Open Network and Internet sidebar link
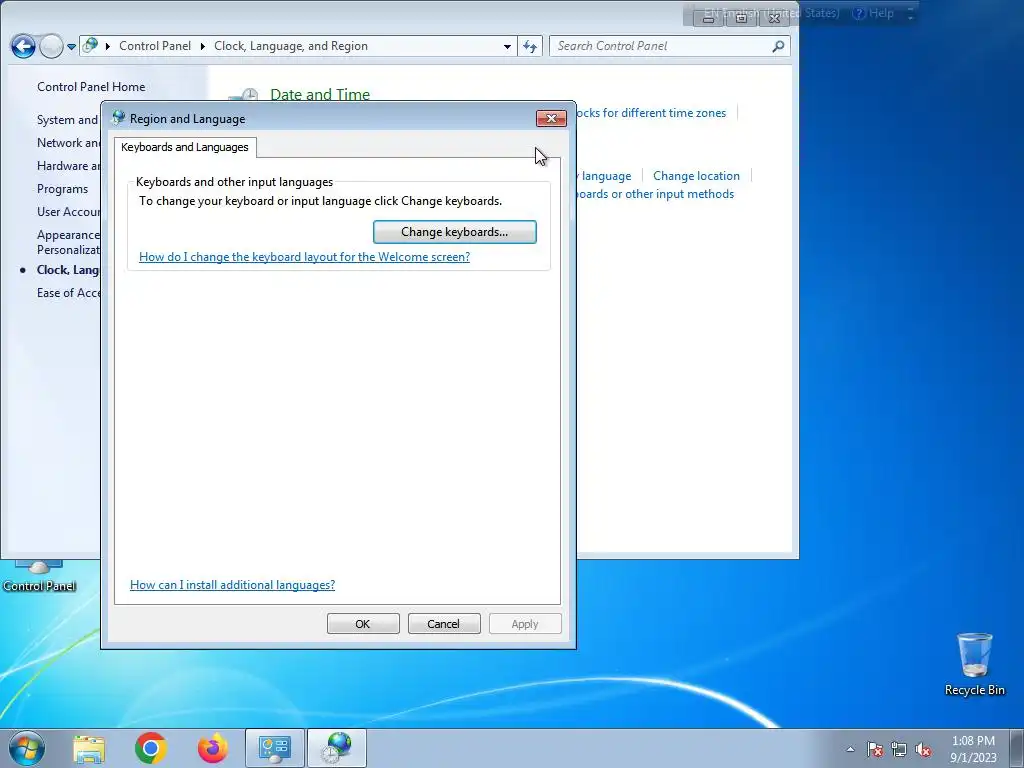This screenshot has height=768, width=1024. (x=68, y=142)
